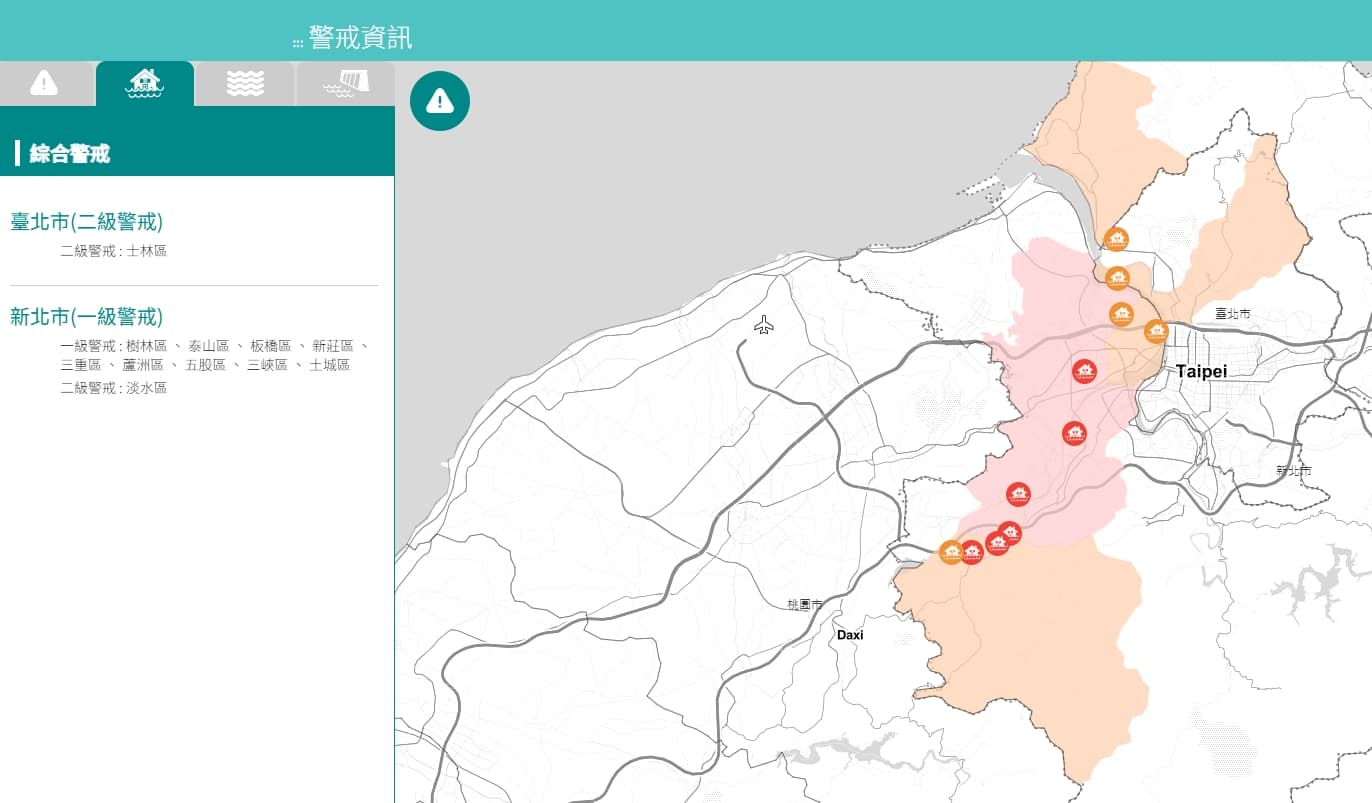The width and height of the screenshot is (1372, 803).
Task: Click the 士林區 district text
Action: click(147, 251)
